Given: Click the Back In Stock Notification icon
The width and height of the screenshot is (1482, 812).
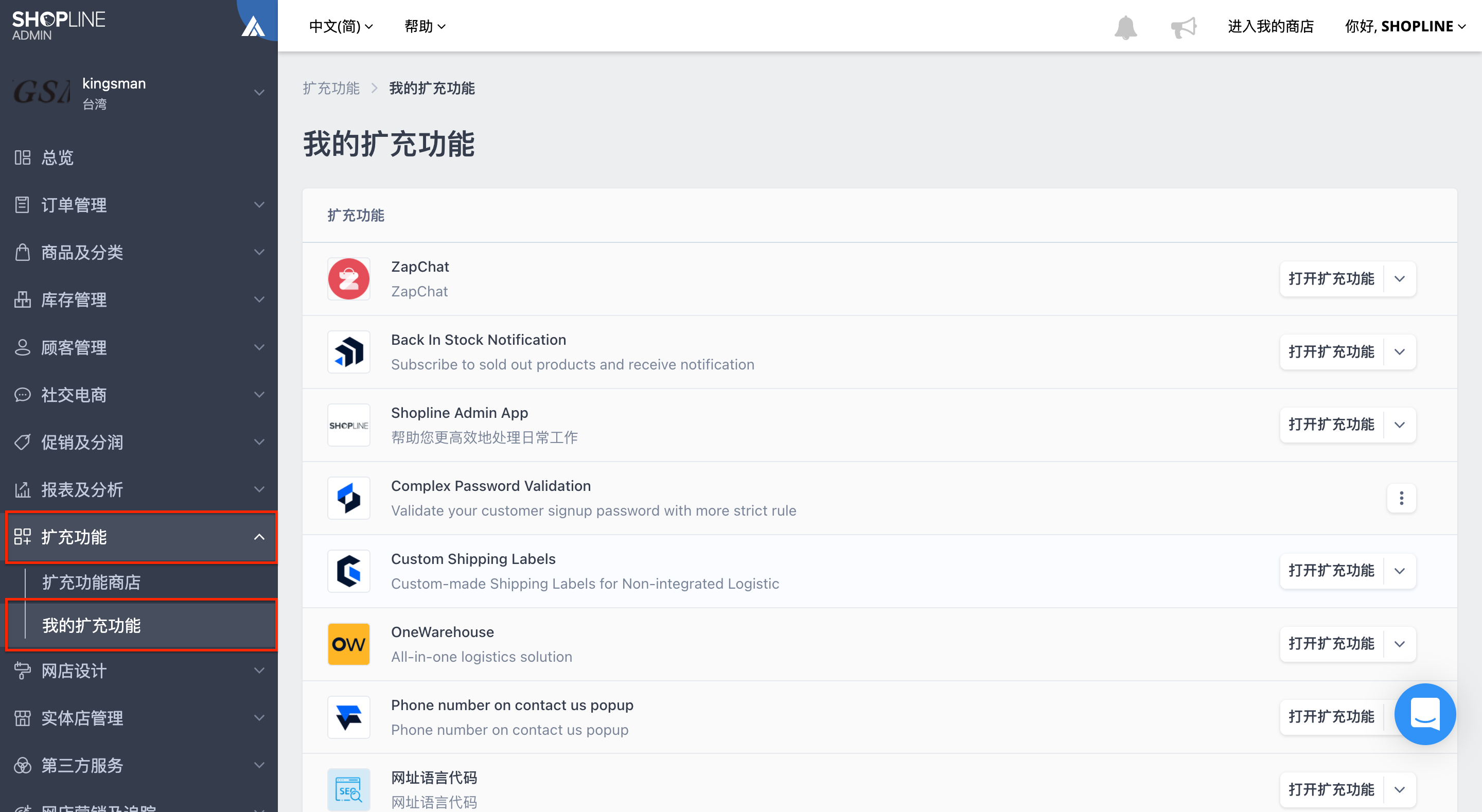Looking at the screenshot, I should click(349, 351).
